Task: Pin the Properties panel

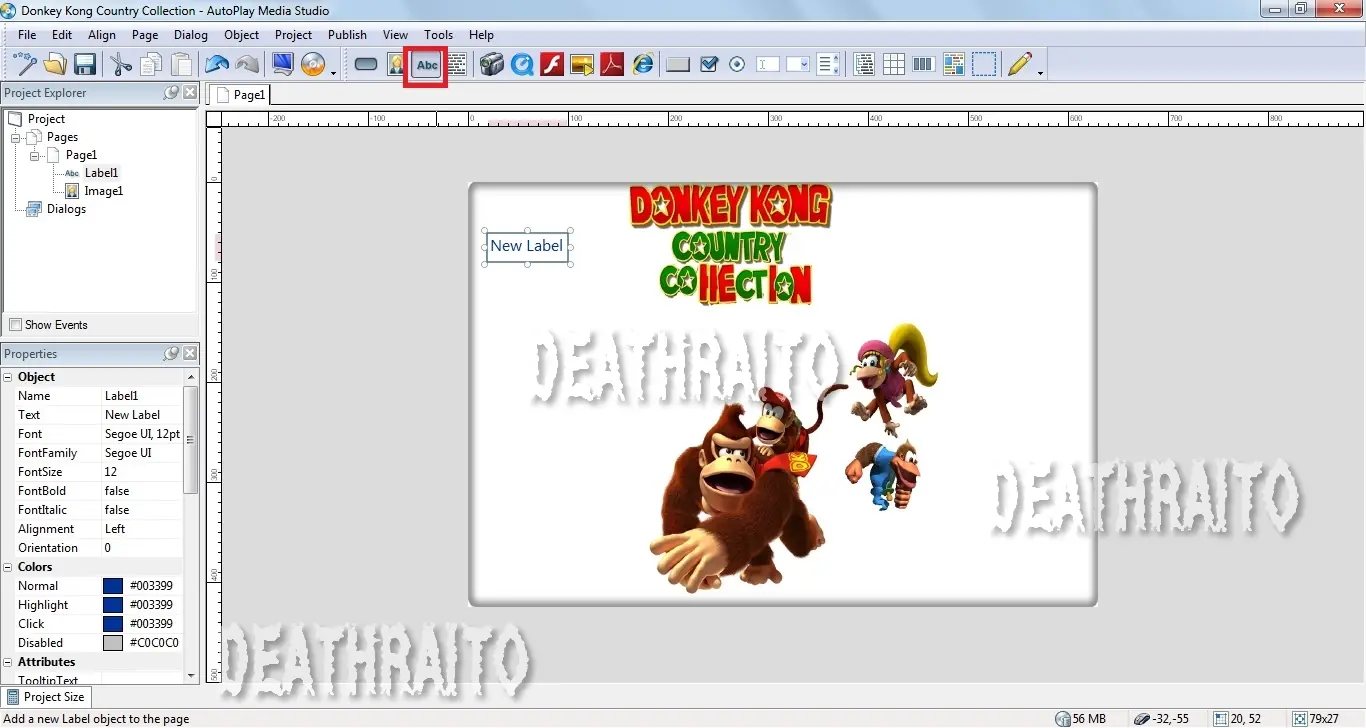Action: click(x=171, y=354)
